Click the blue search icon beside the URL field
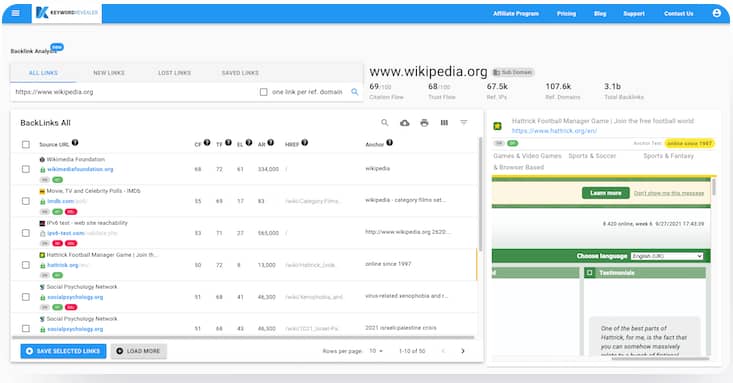The height and width of the screenshot is (383, 733). click(354, 92)
